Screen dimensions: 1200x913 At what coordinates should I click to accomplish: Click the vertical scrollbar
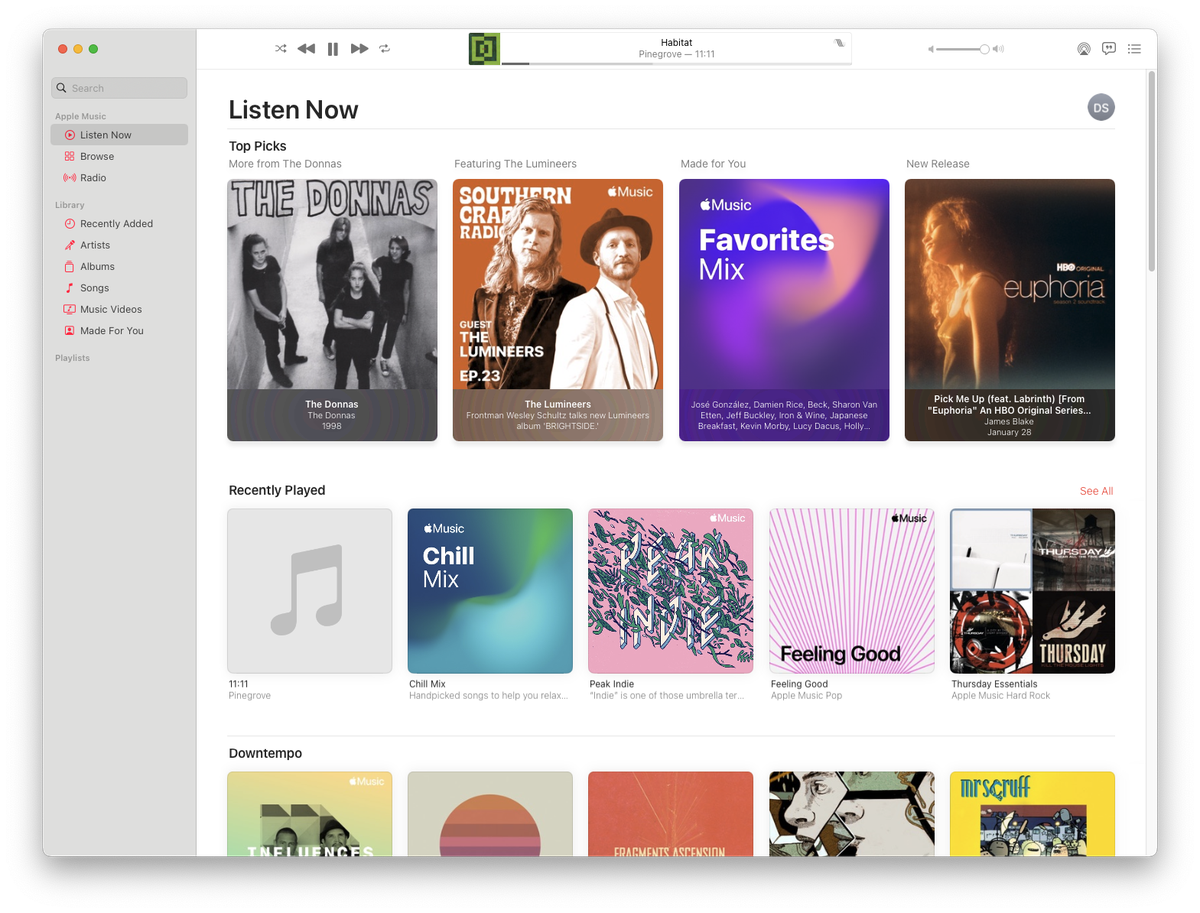tap(1151, 171)
